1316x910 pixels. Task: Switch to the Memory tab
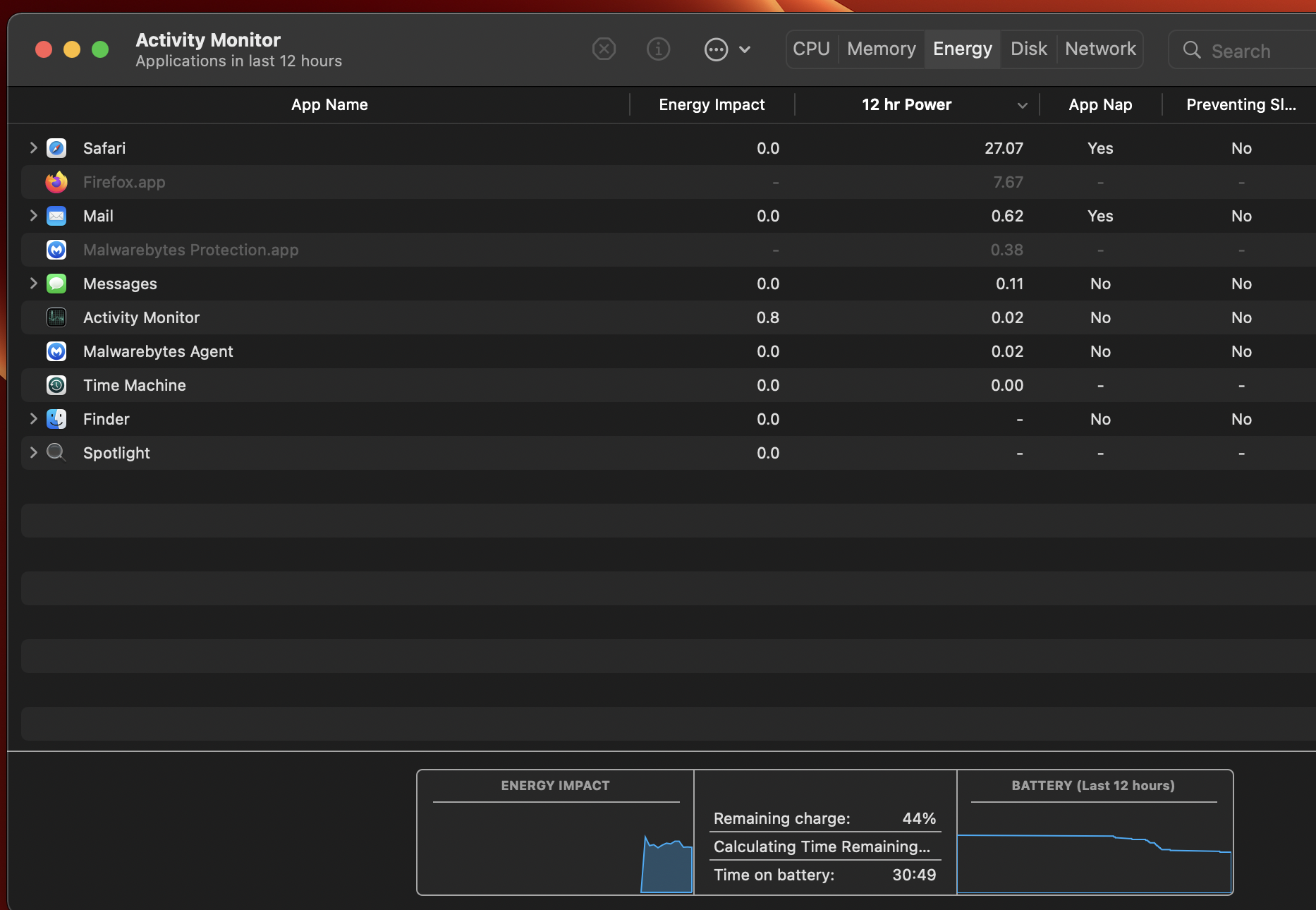[882, 49]
